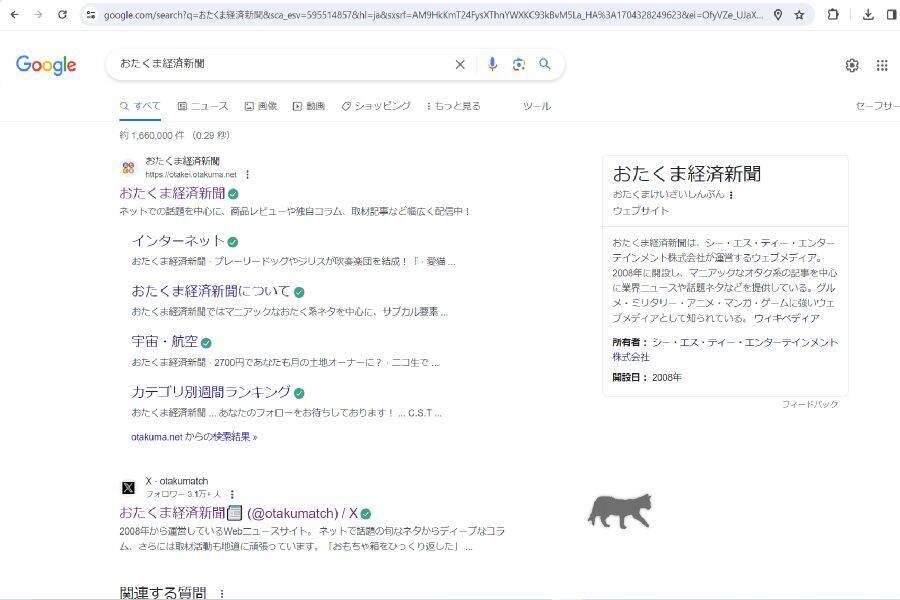The width and height of the screenshot is (900, 600).
Task: Open quick settings via the gear icon
Action: [x=851, y=65]
